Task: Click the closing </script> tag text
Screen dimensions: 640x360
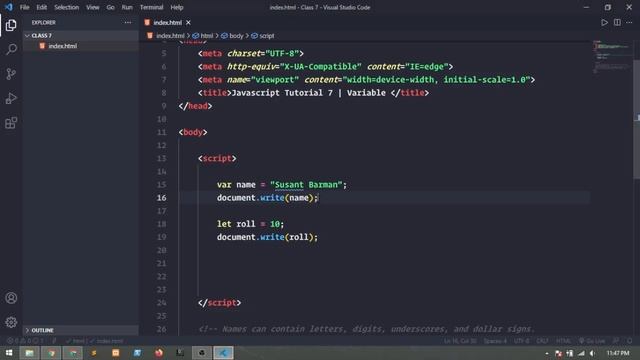Action: [x=219, y=302]
